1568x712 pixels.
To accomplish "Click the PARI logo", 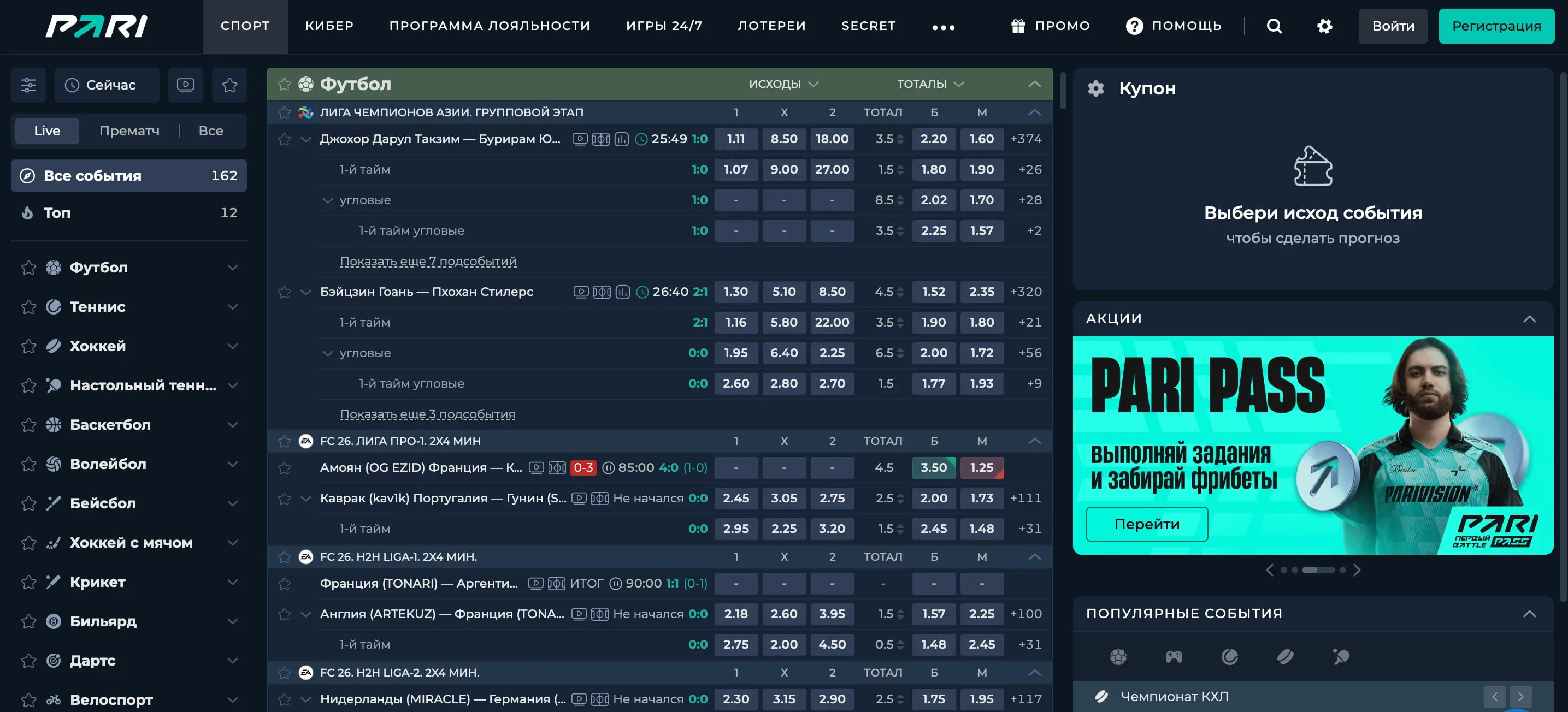I will coord(96,26).
